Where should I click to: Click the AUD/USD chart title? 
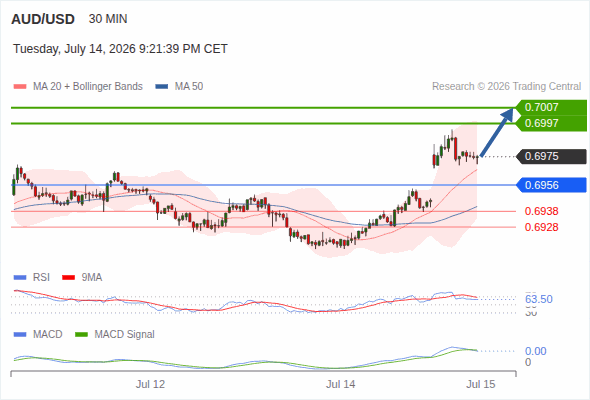43,19
